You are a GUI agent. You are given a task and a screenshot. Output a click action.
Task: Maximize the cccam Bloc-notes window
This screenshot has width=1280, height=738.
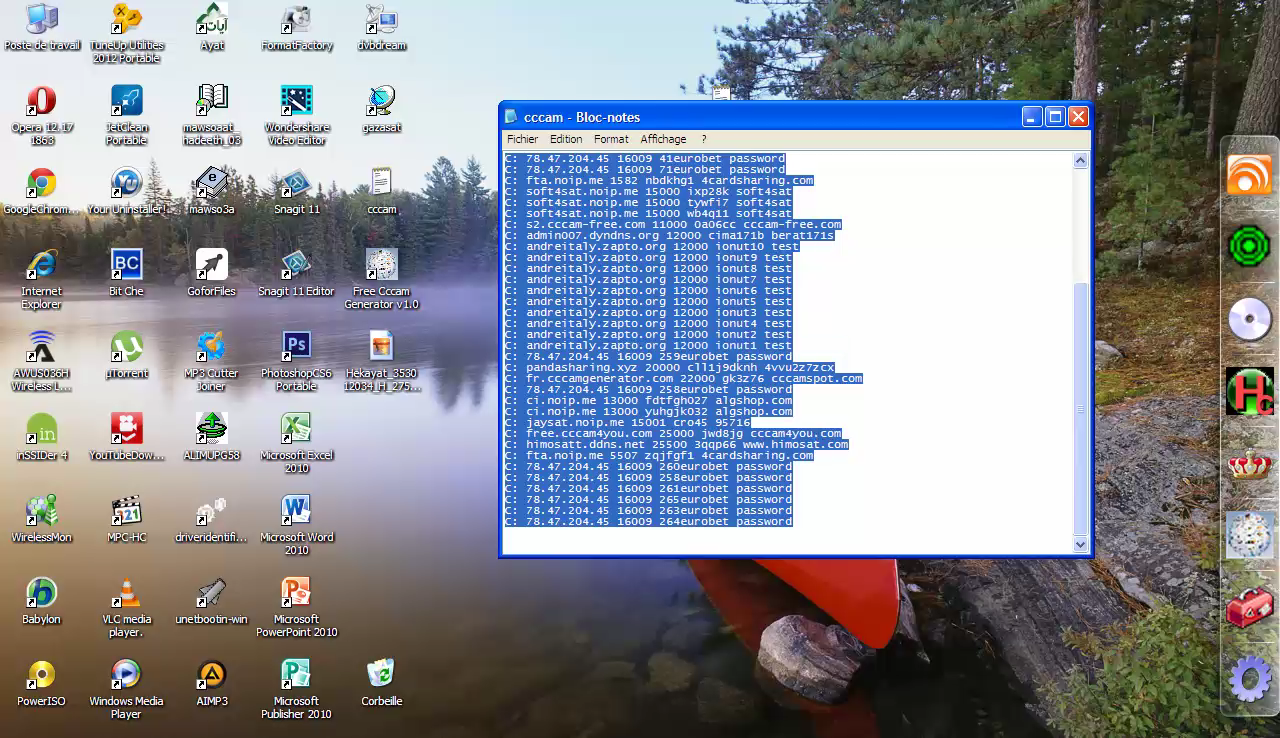pos(1055,117)
